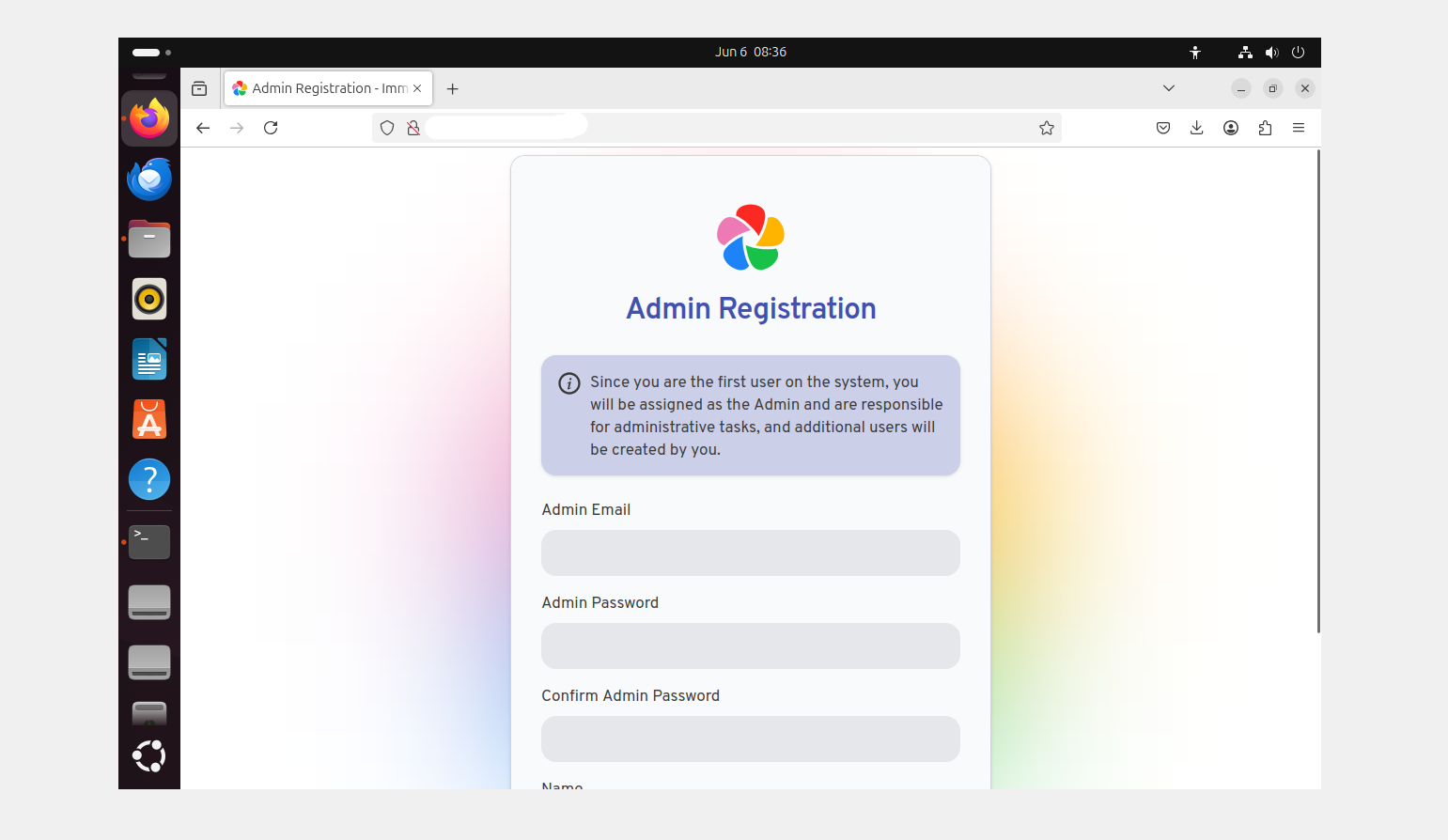
Task: Open the Firefox account menu
Action: tap(1231, 128)
